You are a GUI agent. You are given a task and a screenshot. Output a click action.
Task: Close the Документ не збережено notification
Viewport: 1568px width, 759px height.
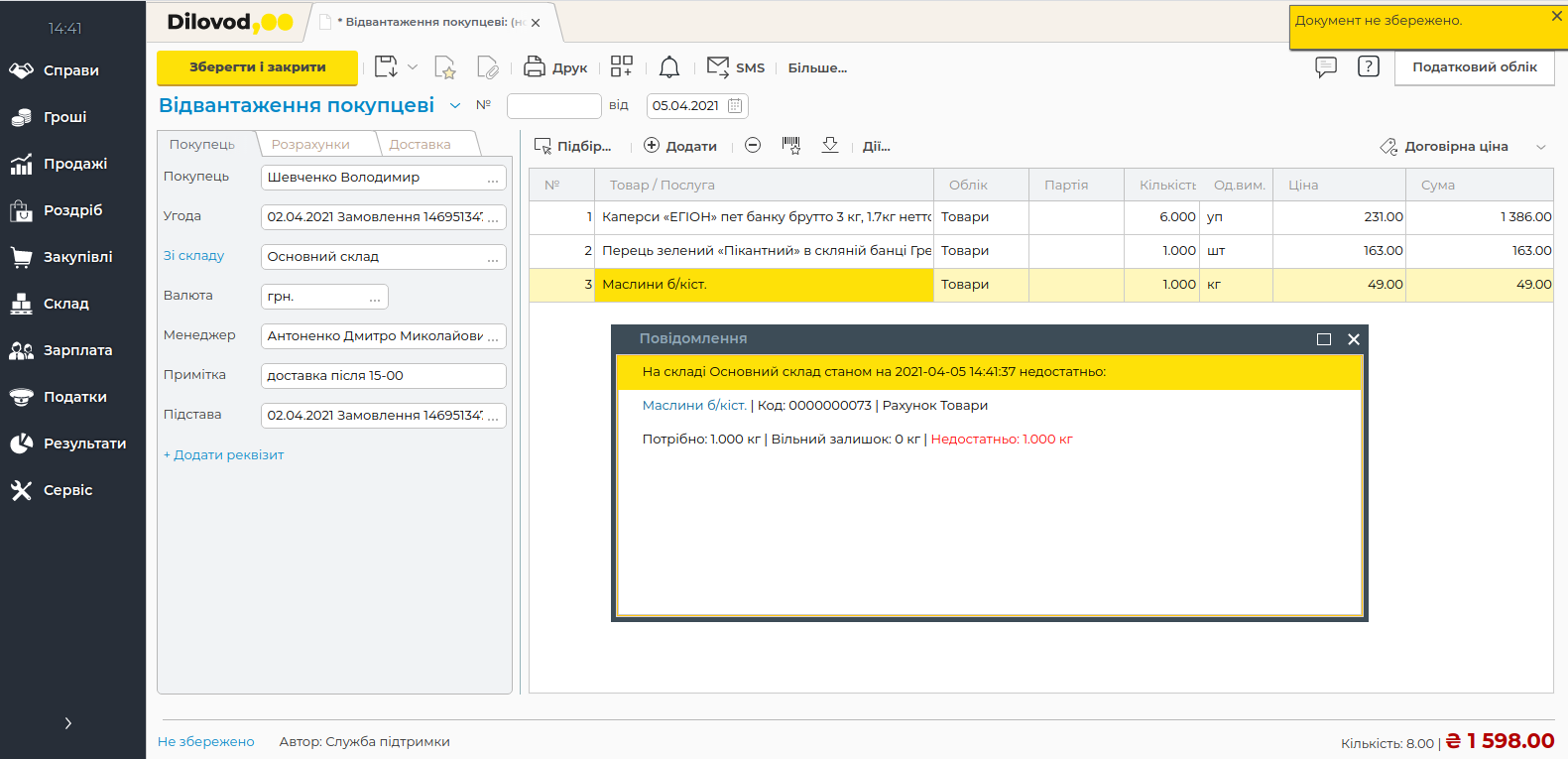coord(1556,16)
